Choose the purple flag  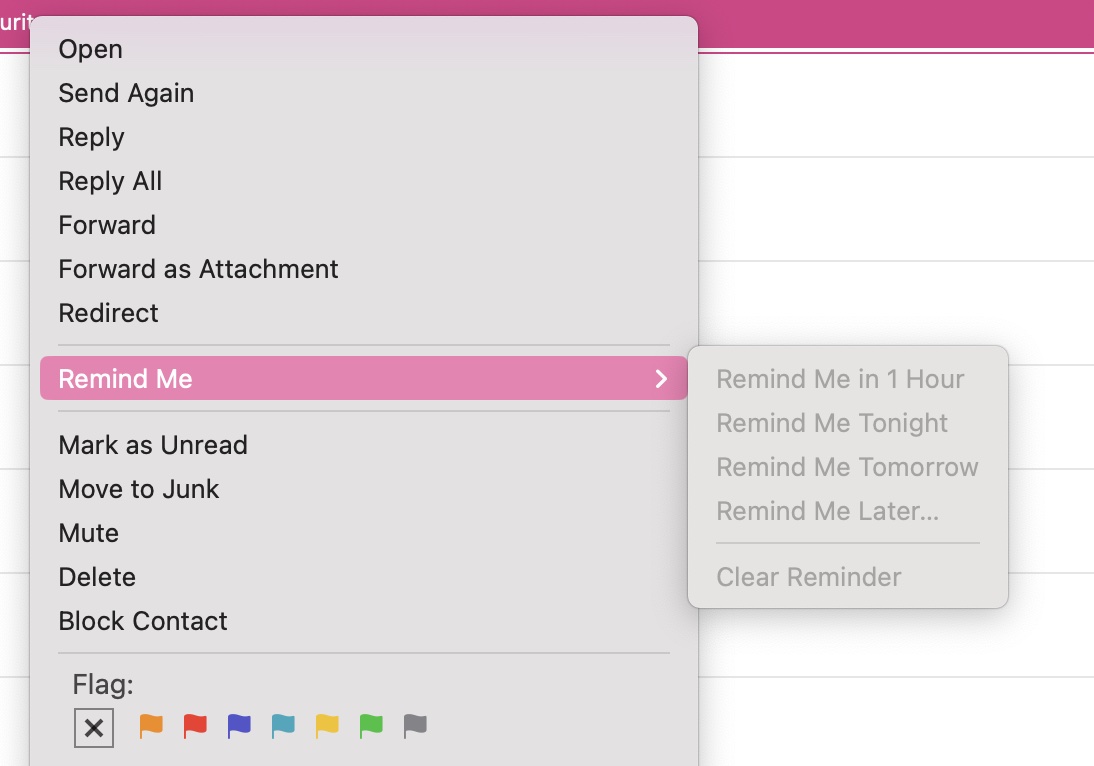pos(239,726)
